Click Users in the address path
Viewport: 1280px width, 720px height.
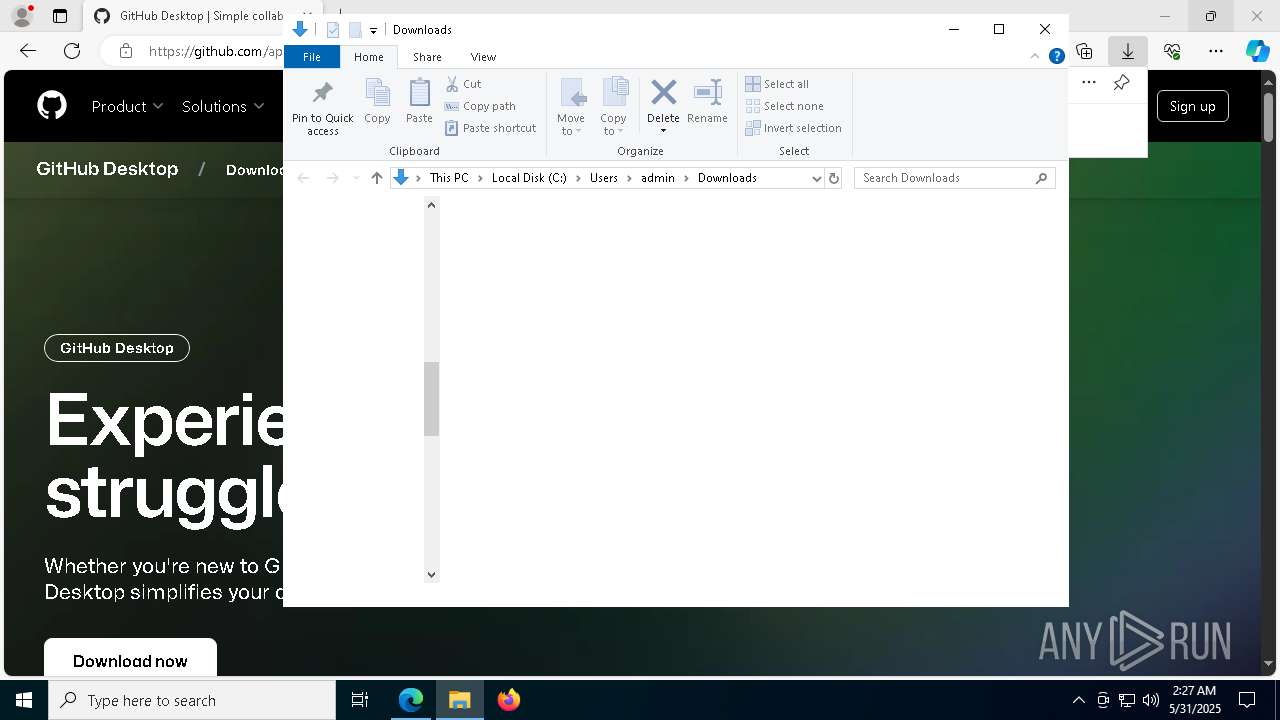coord(604,178)
